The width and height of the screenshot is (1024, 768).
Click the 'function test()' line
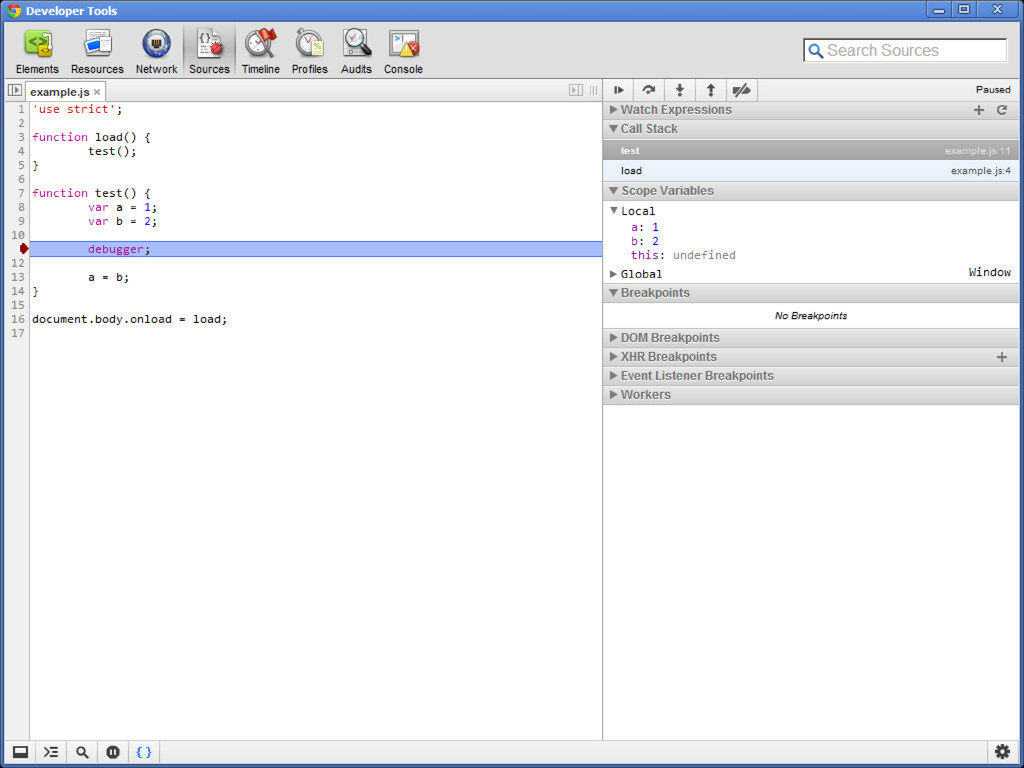[91, 193]
